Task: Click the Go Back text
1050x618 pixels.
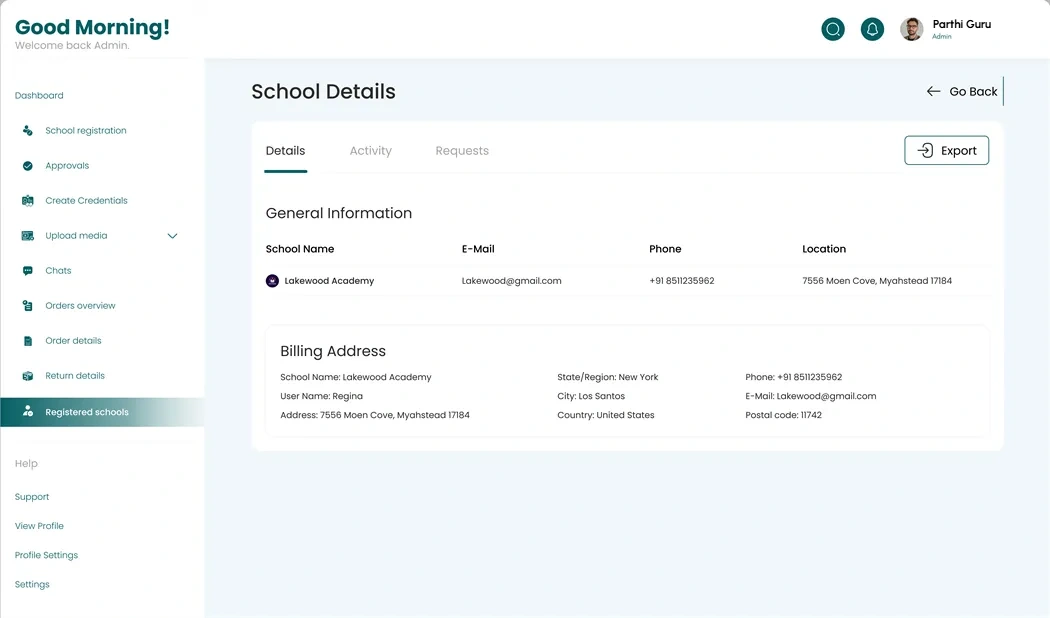Action: (x=973, y=91)
